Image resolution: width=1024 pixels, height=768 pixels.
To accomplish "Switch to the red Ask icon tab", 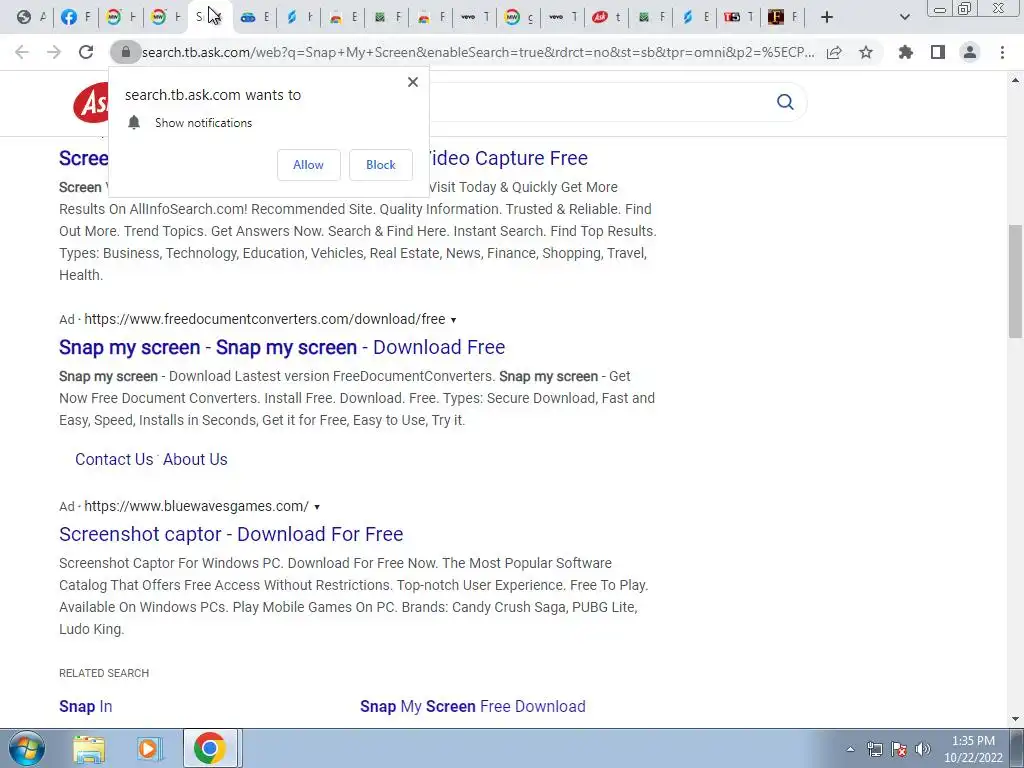I will pyautogui.click(x=606, y=17).
